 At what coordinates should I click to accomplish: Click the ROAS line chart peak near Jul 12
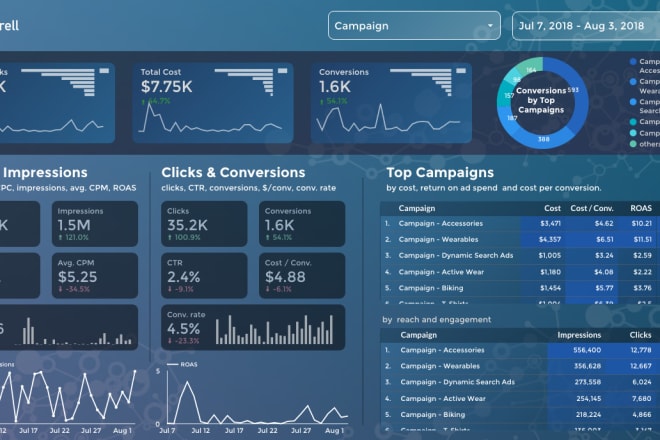point(186,382)
